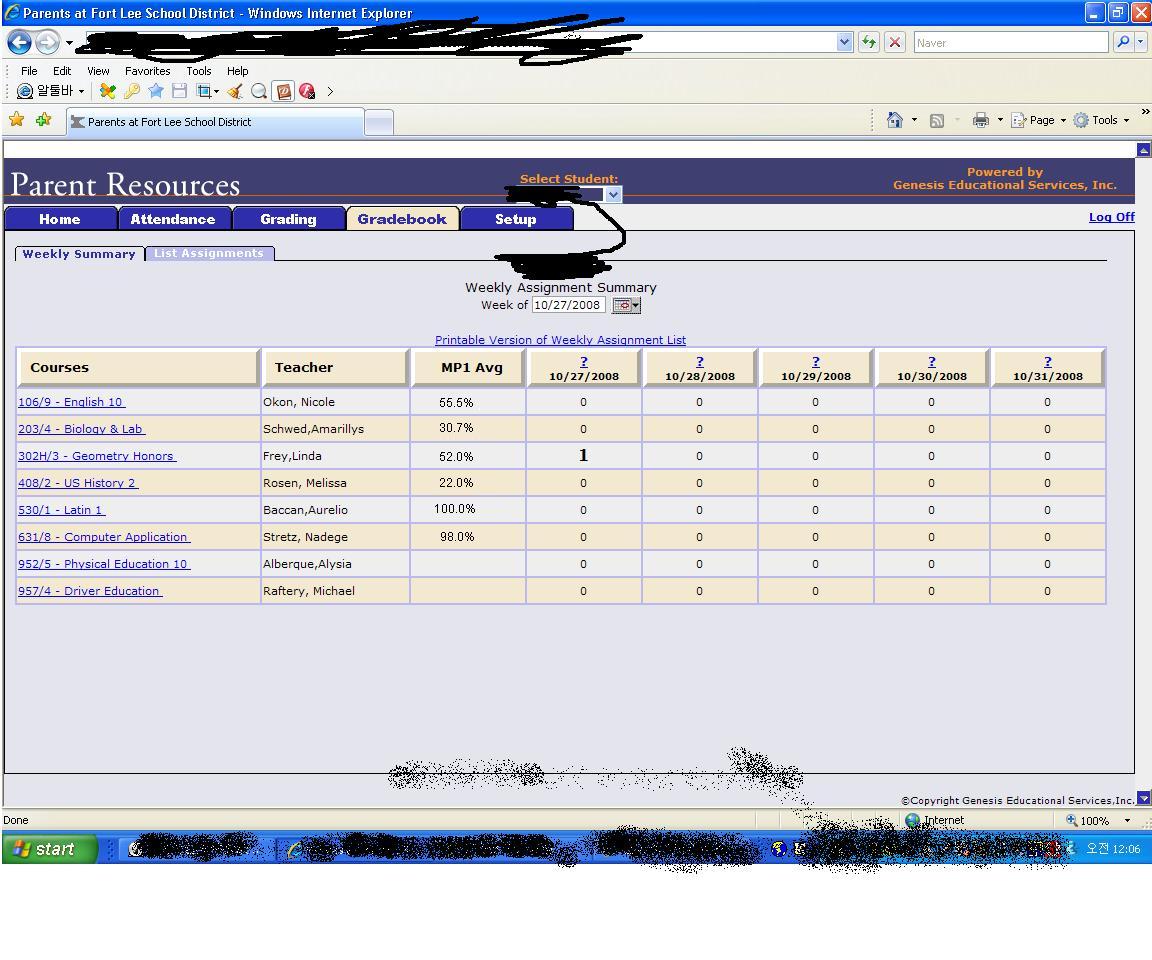1152x960 pixels.
Task: Open the calendar picker next to Week of
Action: click(625, 305)
